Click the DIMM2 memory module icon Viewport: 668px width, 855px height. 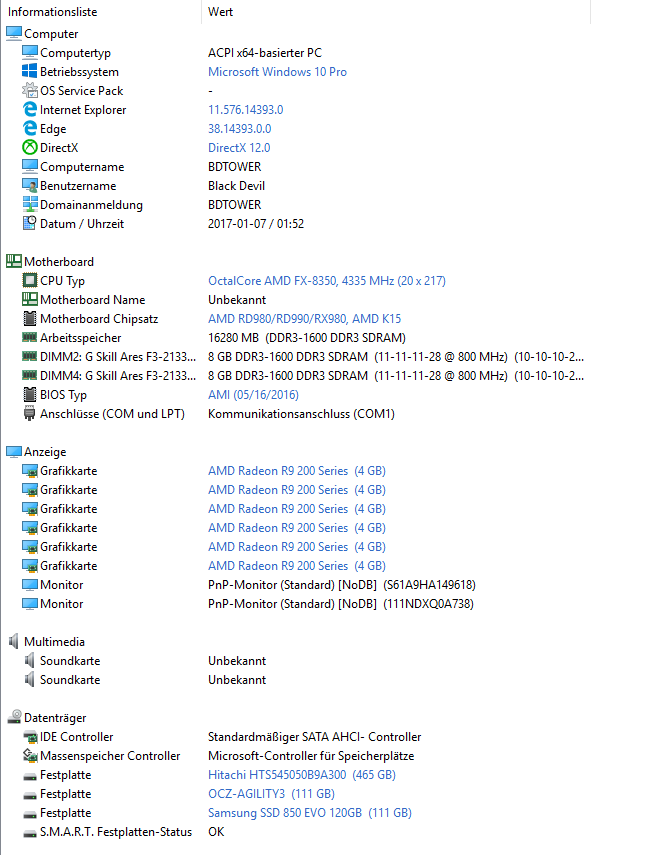click(29, 357)
